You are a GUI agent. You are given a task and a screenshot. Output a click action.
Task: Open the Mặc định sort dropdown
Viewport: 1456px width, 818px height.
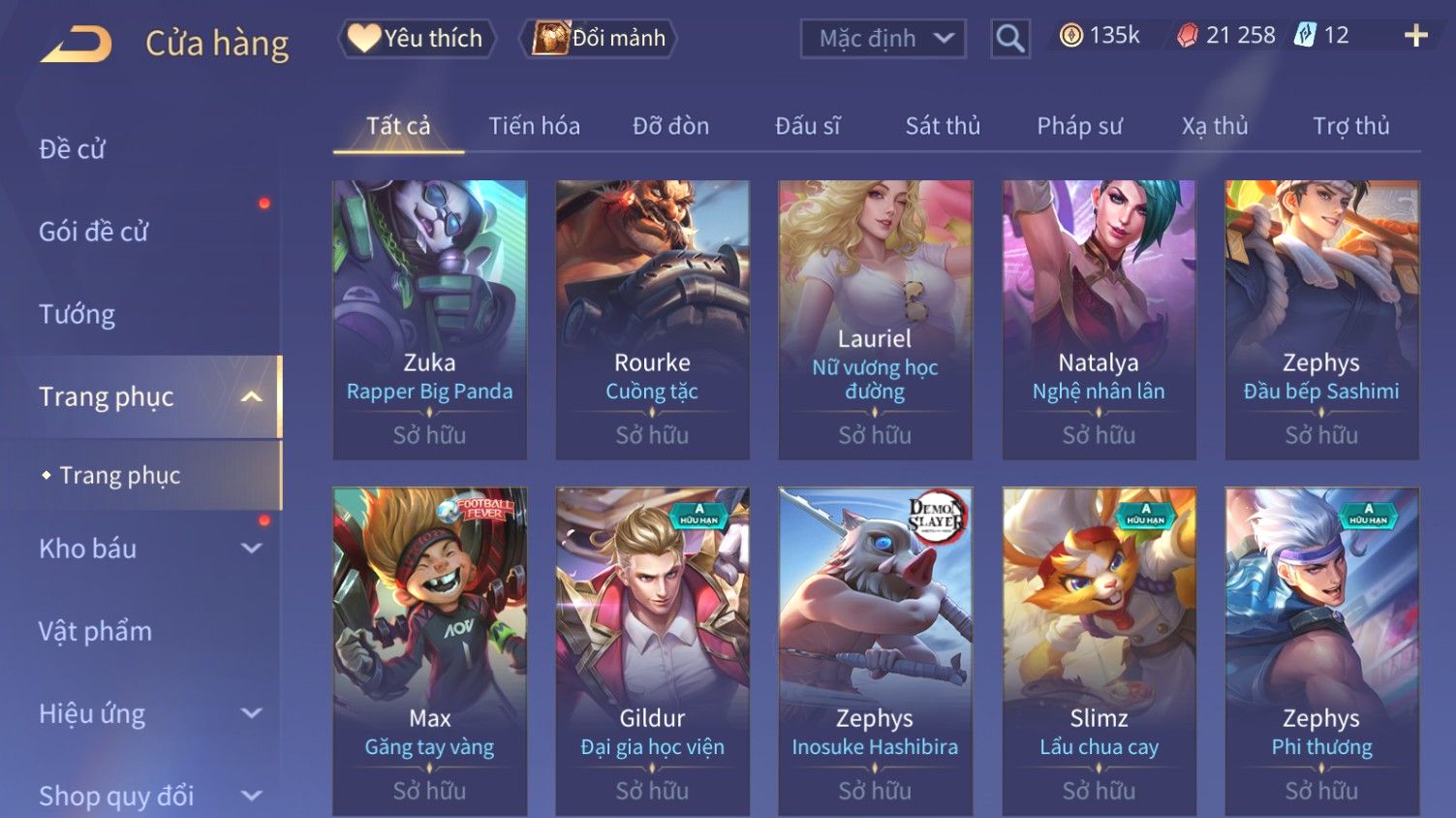[x=883, y=39]
